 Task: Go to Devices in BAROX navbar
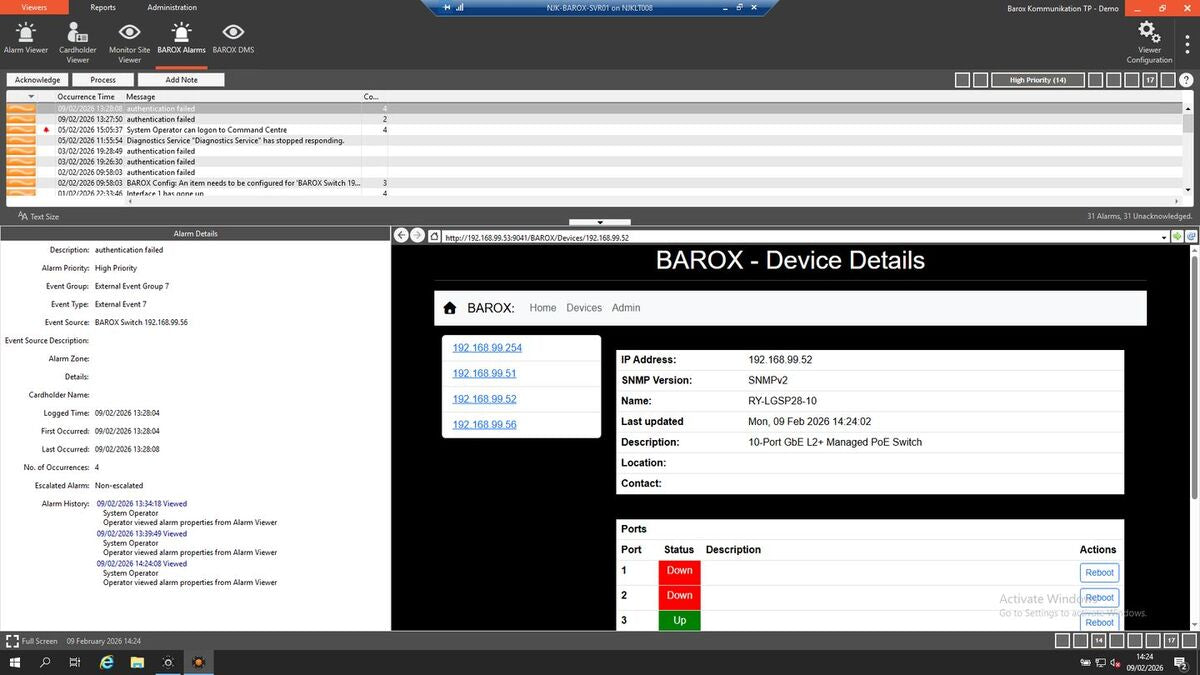584,308
